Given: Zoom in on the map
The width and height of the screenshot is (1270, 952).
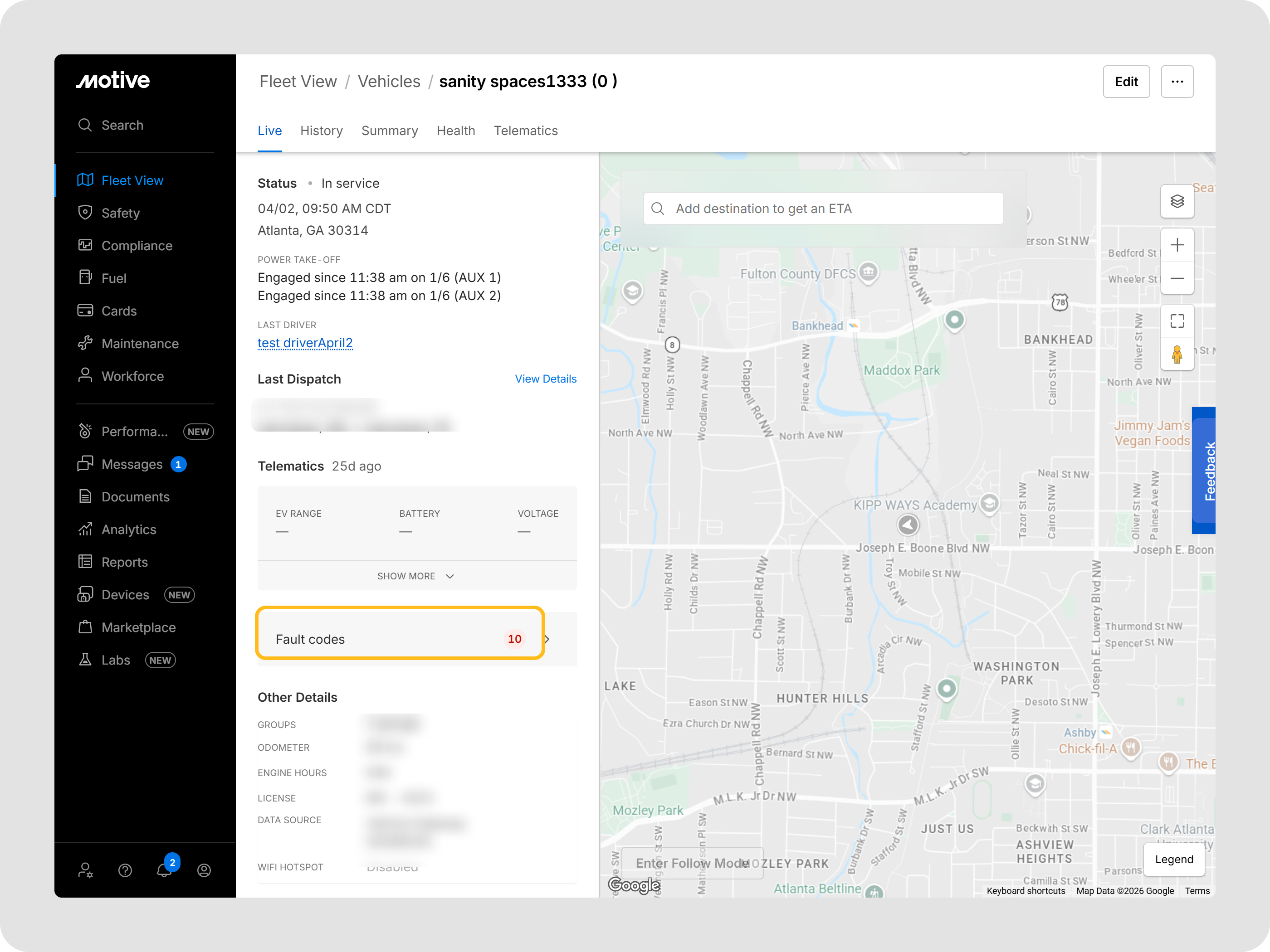Looking at the screenshot, I should pyautogui.click(x=1177, y=245).
